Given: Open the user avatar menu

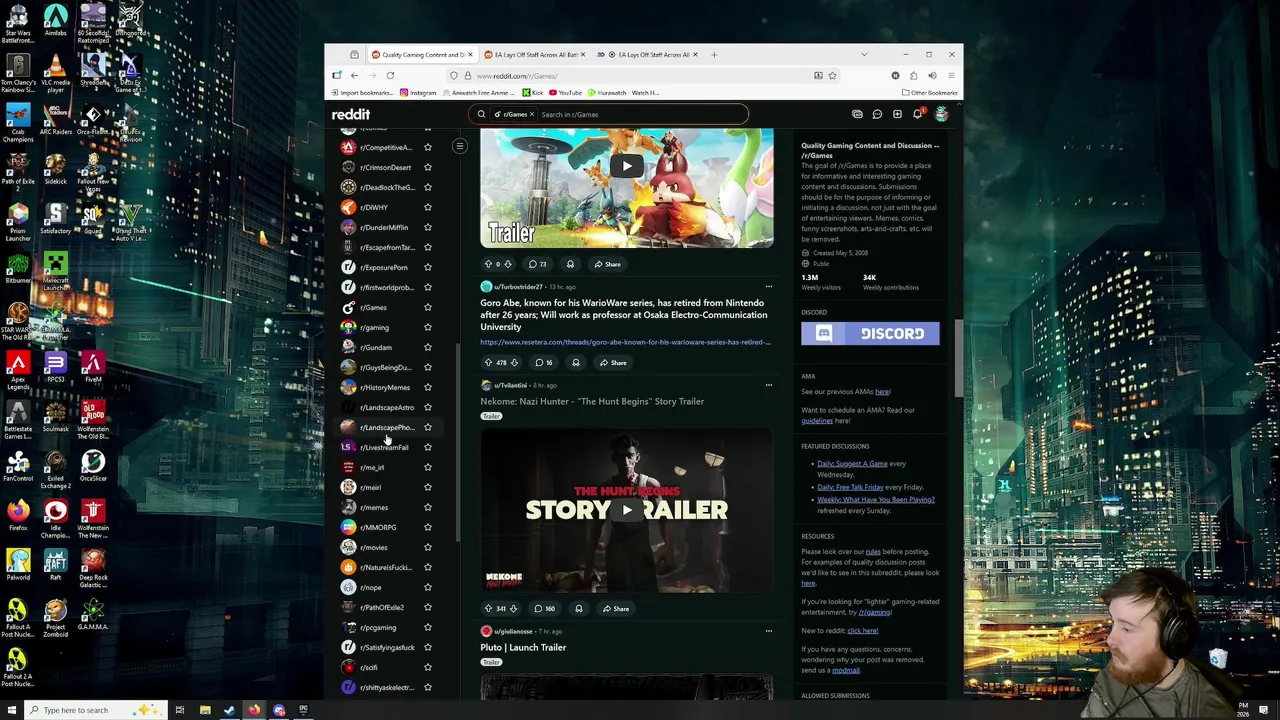Looking at the screenshot, I should pos(941,114).
